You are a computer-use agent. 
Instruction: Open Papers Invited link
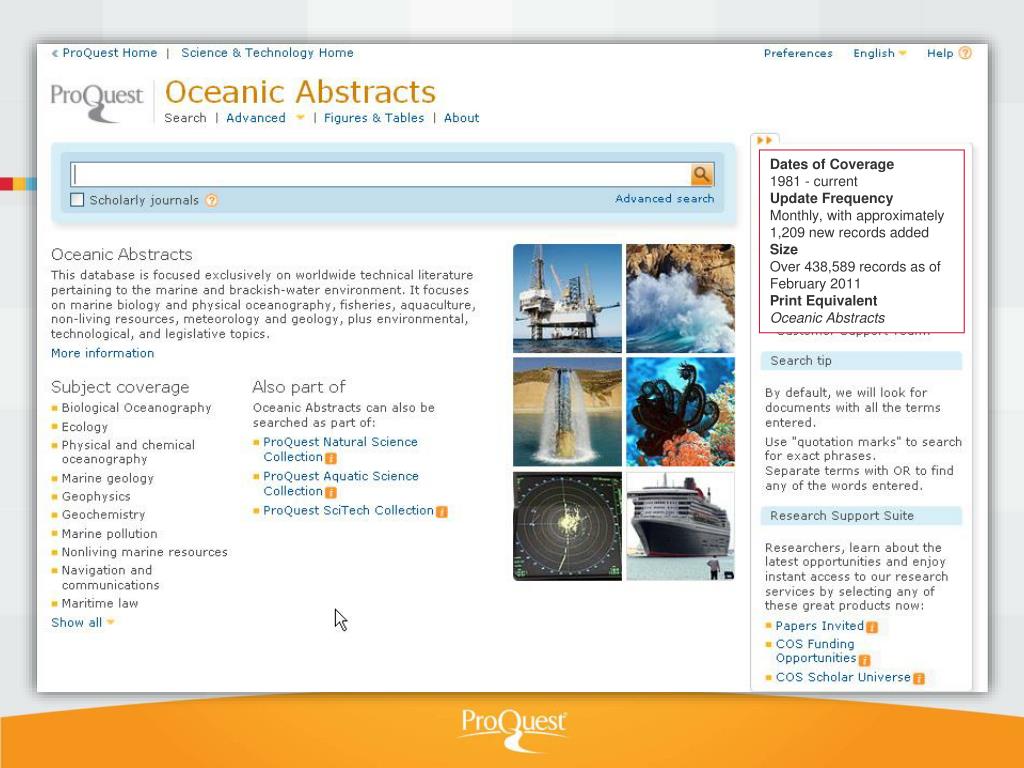[820, 626]
